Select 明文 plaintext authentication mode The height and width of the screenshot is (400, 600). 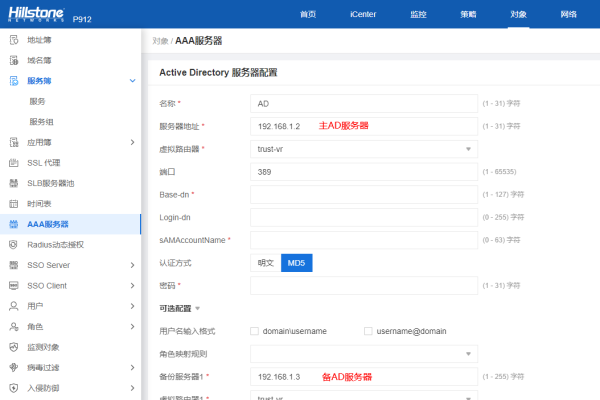tap(266, 263)
